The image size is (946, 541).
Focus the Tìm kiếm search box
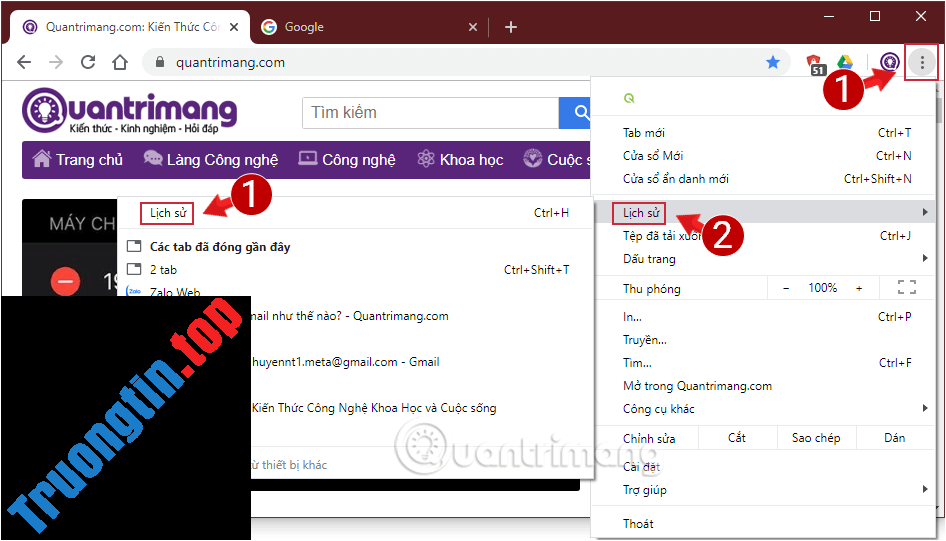point(430,112)
